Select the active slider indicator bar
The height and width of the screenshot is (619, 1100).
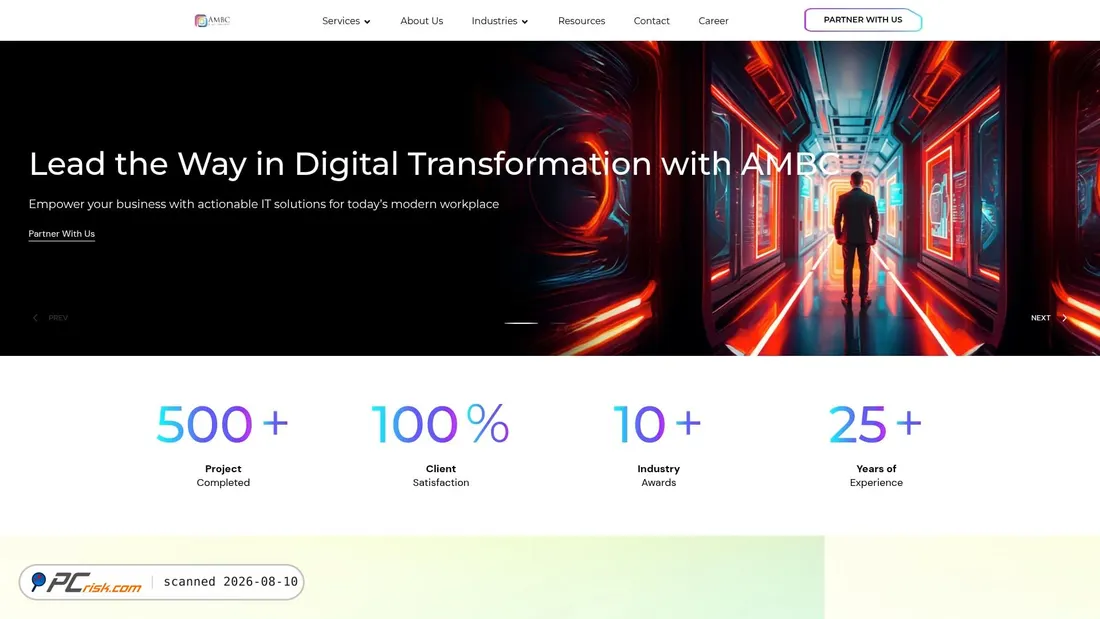[521, 323]
